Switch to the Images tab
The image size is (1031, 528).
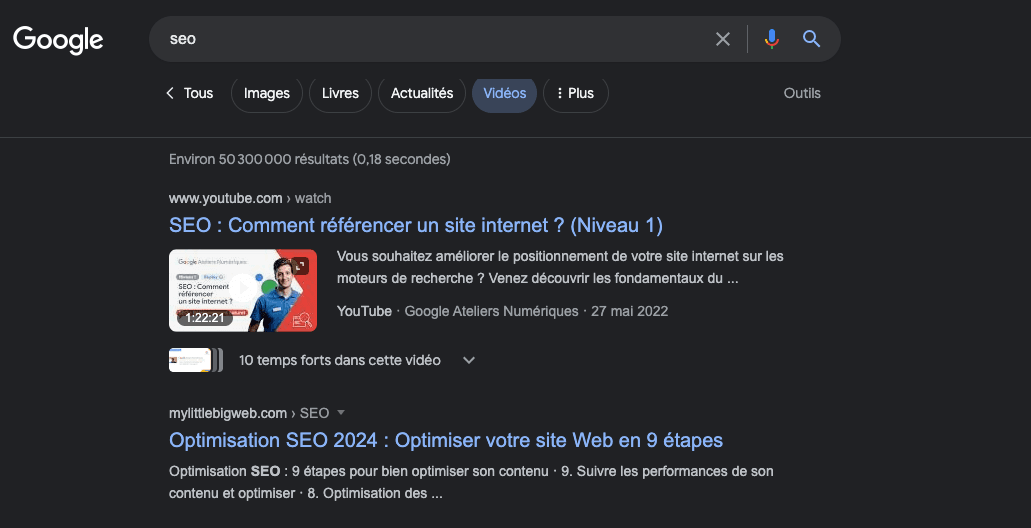[x=267, y=93]
